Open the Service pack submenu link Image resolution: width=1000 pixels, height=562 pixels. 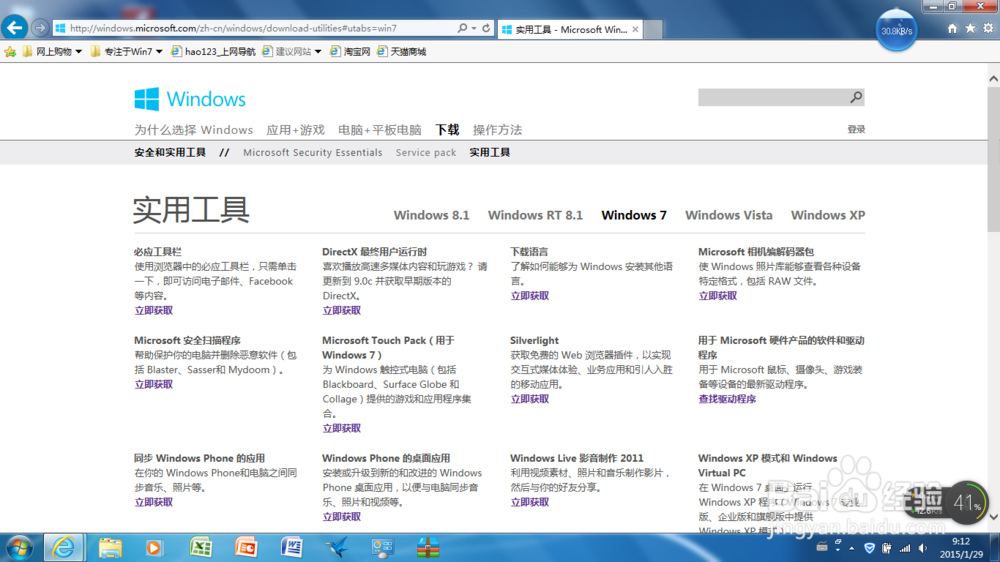[x=425, y=152]
